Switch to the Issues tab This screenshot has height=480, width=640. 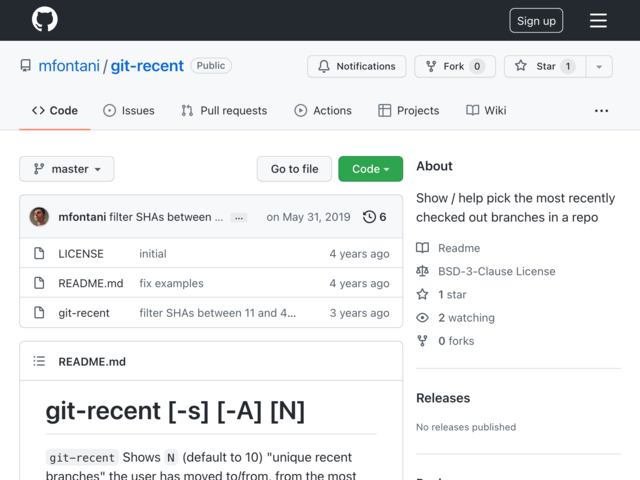tap(129, 111)
